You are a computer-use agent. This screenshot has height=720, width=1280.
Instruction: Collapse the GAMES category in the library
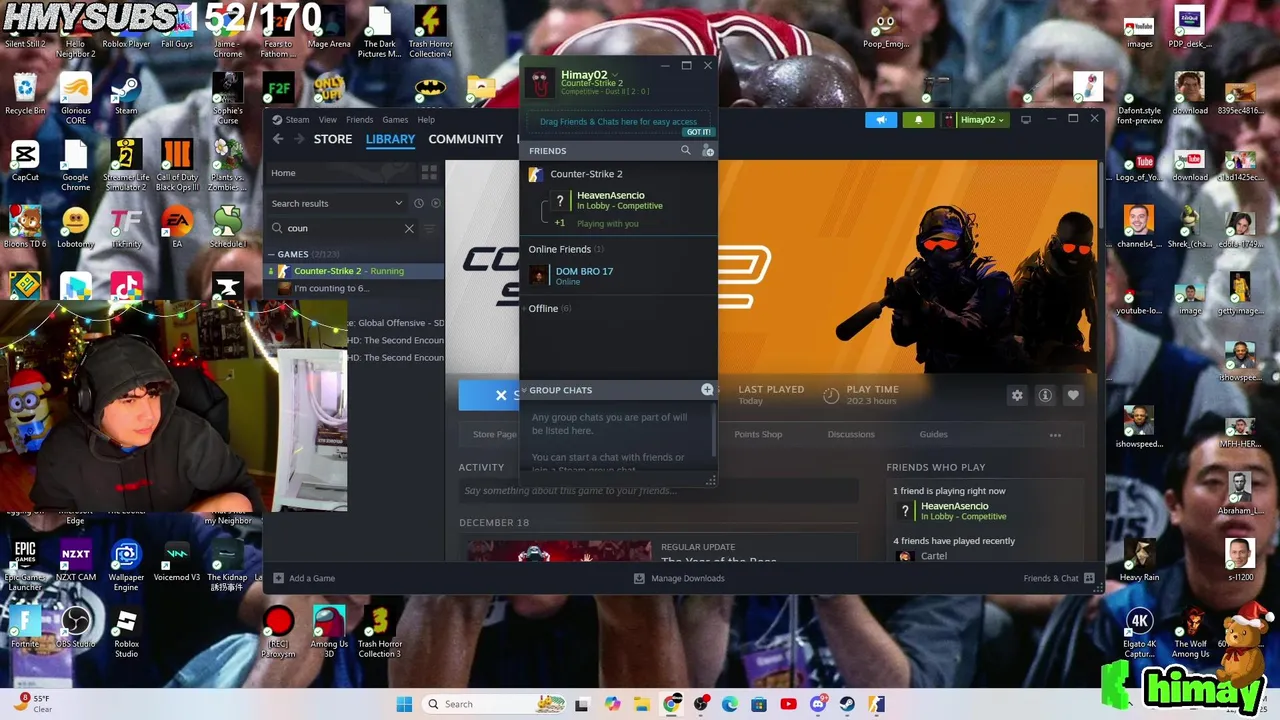271,254
